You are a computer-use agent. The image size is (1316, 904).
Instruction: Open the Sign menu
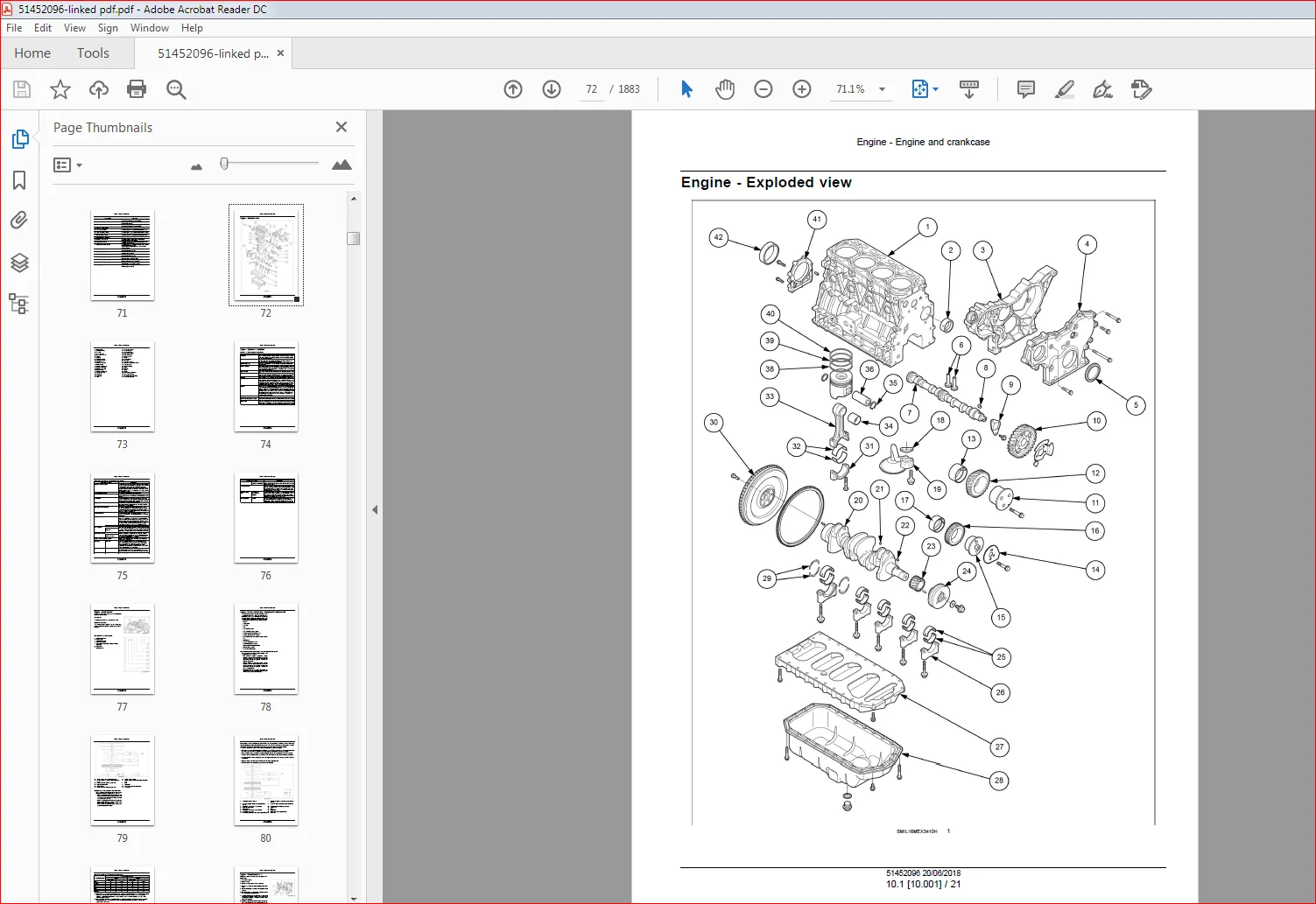pos(108,28)
